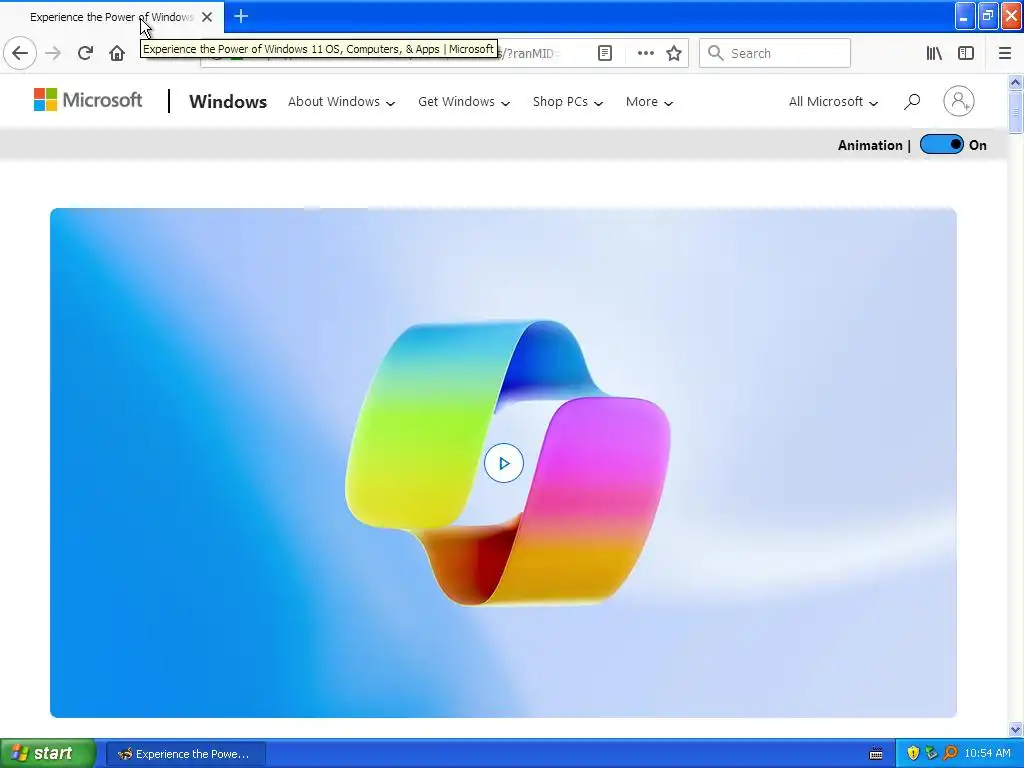Click the address bar URL text
The width and height of the screenshot is (1024, 768).
[x=528, y=54]
